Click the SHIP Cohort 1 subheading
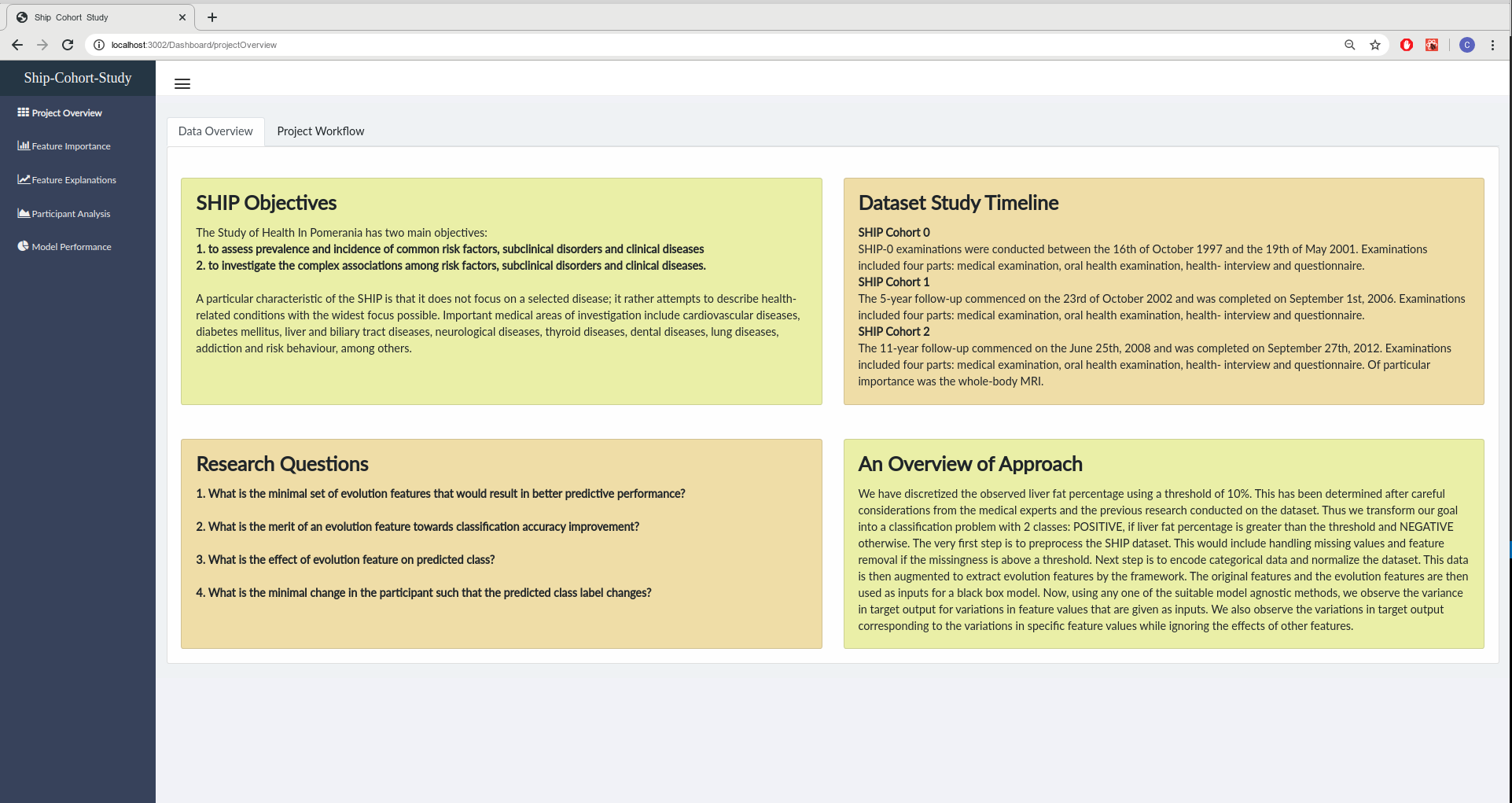1512x803 pixels. (893, 282)
